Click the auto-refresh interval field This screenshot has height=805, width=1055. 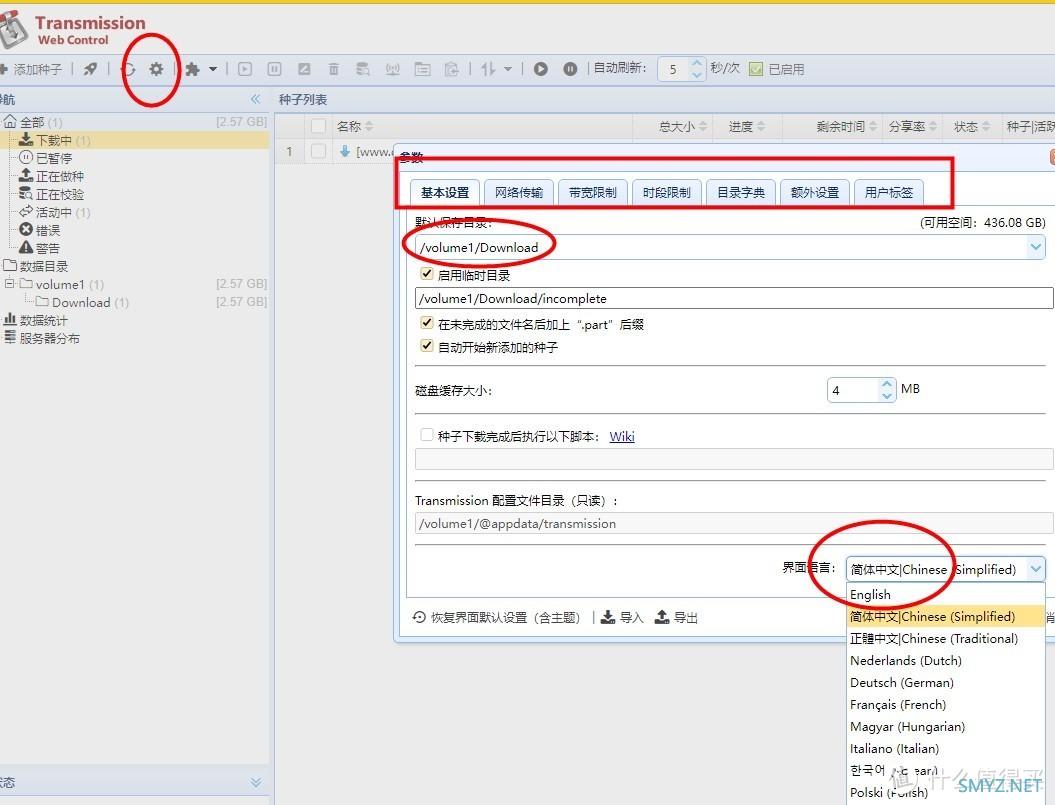(x=674, y=69)
